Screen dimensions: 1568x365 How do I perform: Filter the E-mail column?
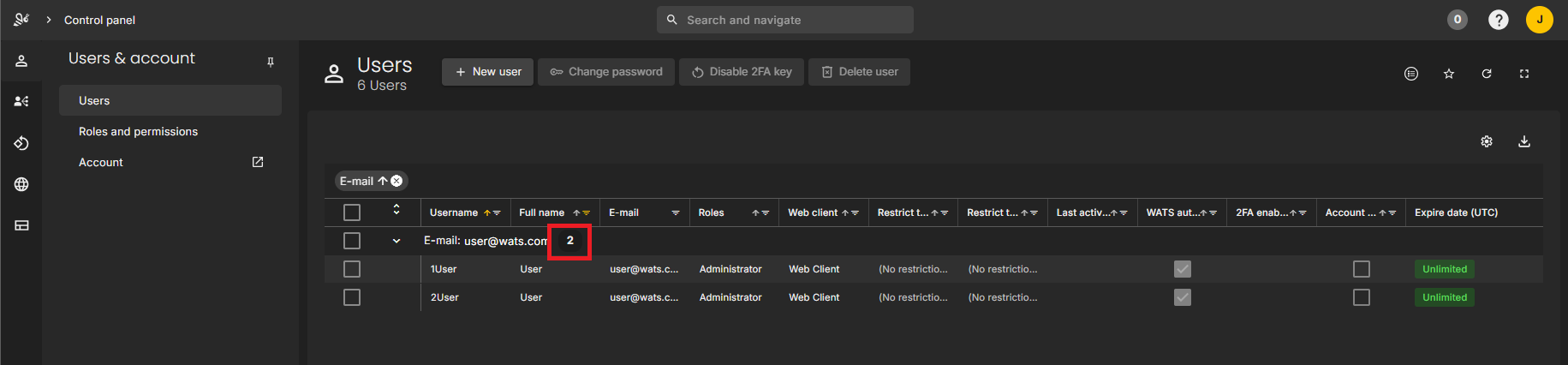[x=676, y=212]
